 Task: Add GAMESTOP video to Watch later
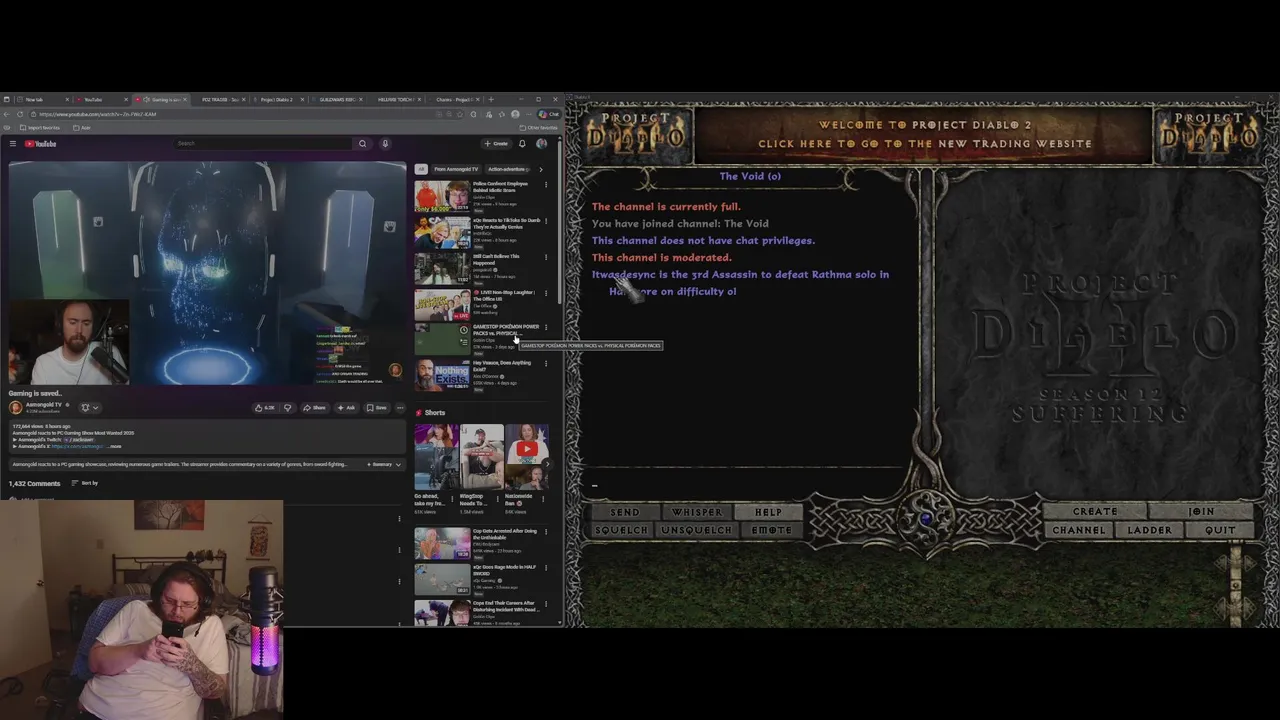click(463, 330)
